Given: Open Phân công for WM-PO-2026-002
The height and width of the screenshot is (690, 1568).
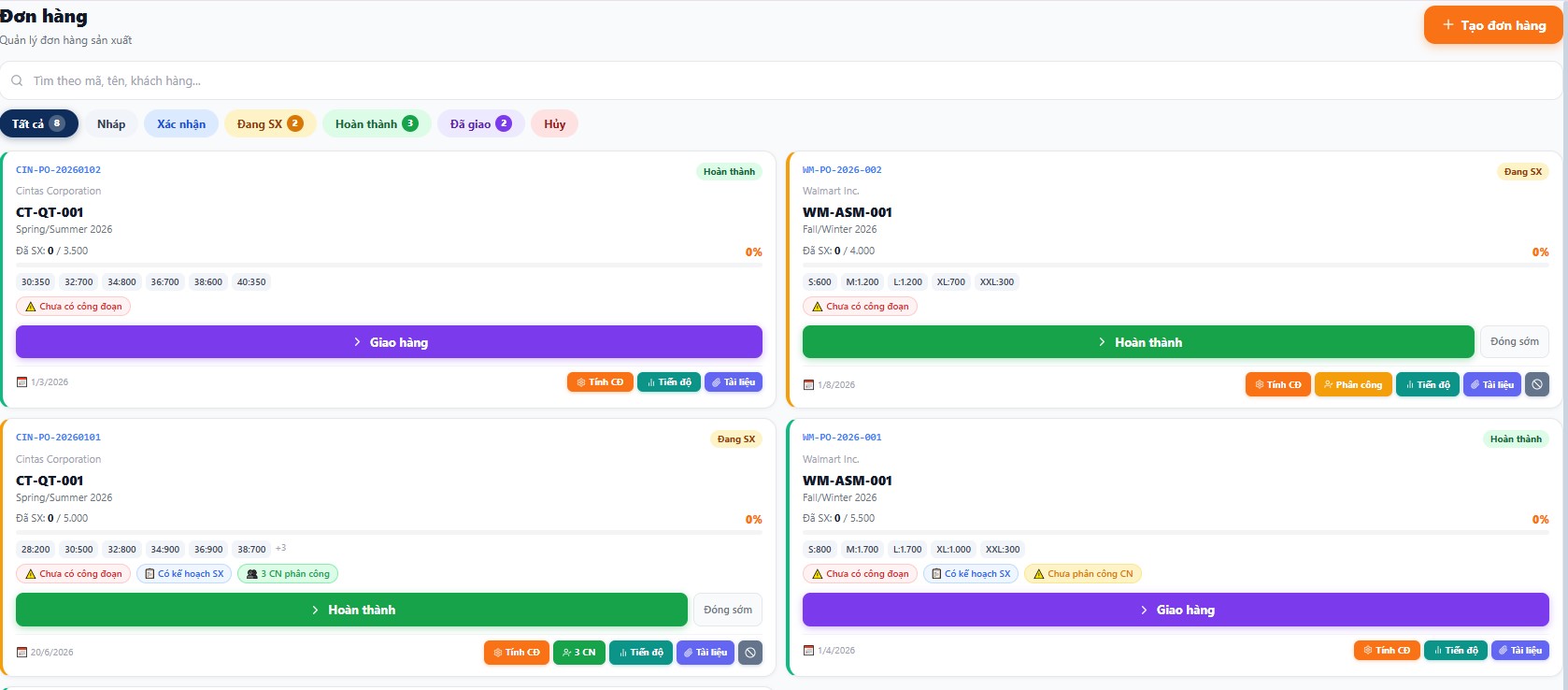Looking at the screenshot, I should coord(1352,384).
